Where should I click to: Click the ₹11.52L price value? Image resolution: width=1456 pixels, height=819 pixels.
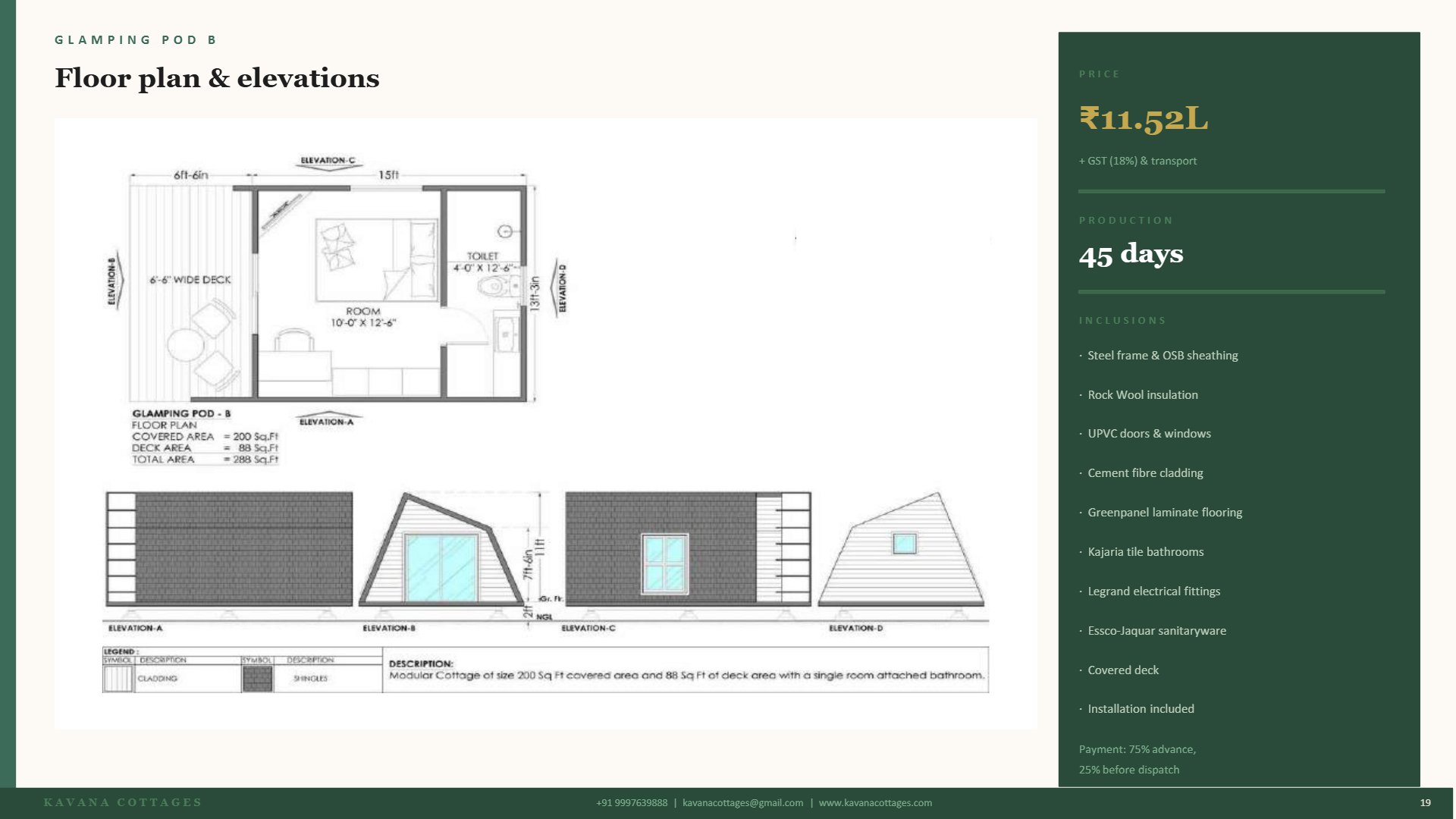click(x=1144, y=118)
